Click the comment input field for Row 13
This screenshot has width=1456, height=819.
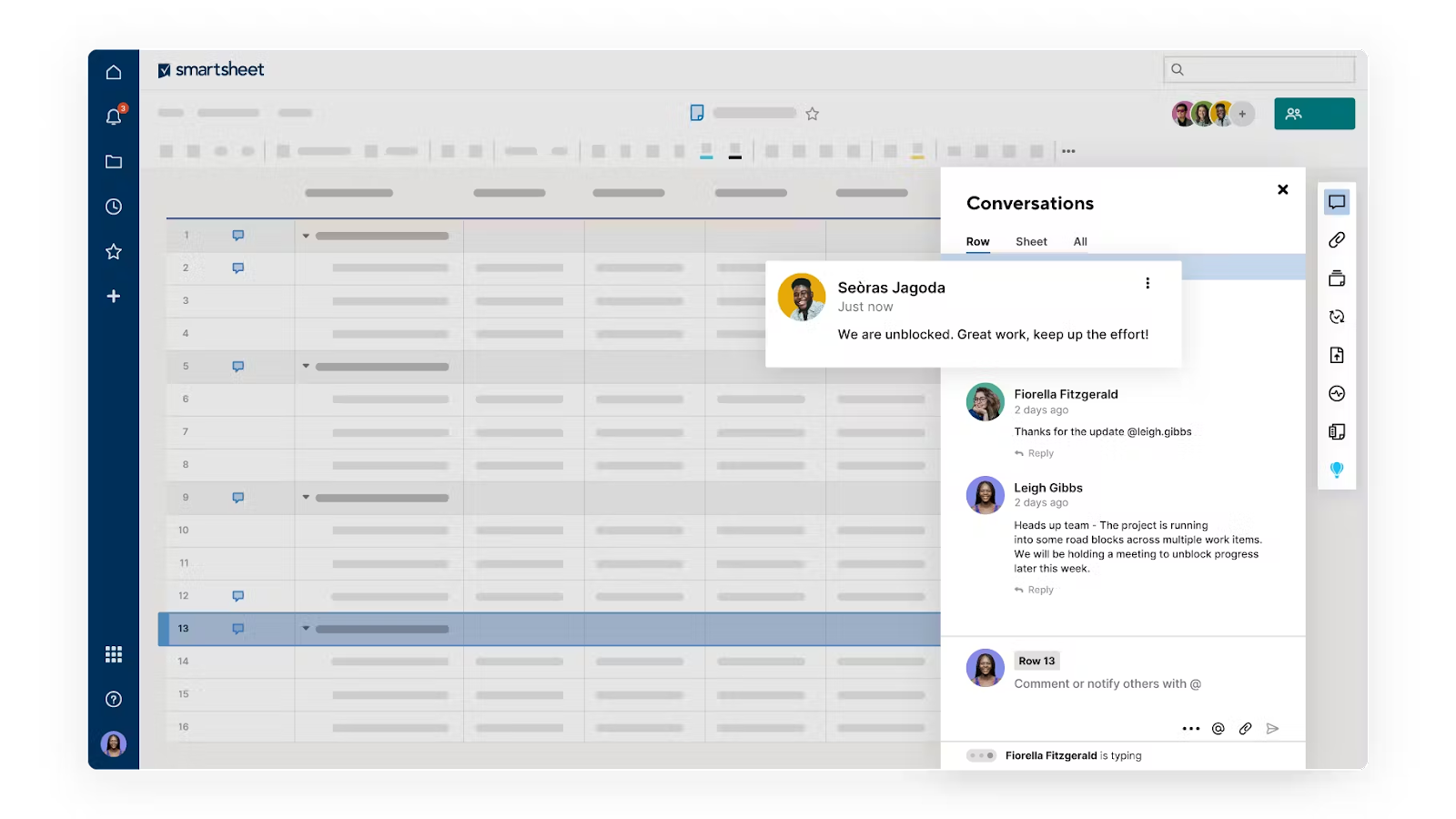[x=1107, y=684]
